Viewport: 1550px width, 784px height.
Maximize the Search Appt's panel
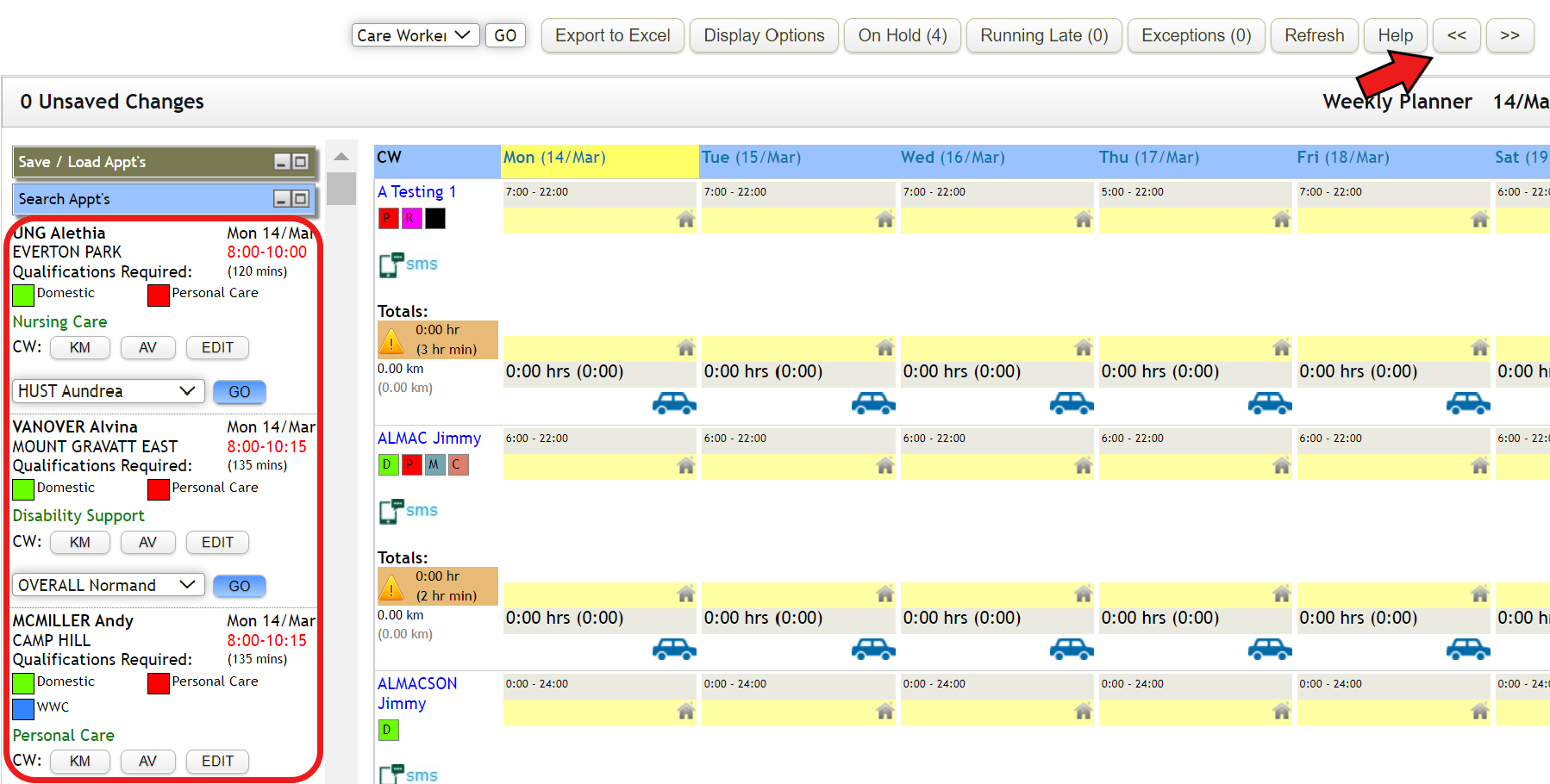300,199
